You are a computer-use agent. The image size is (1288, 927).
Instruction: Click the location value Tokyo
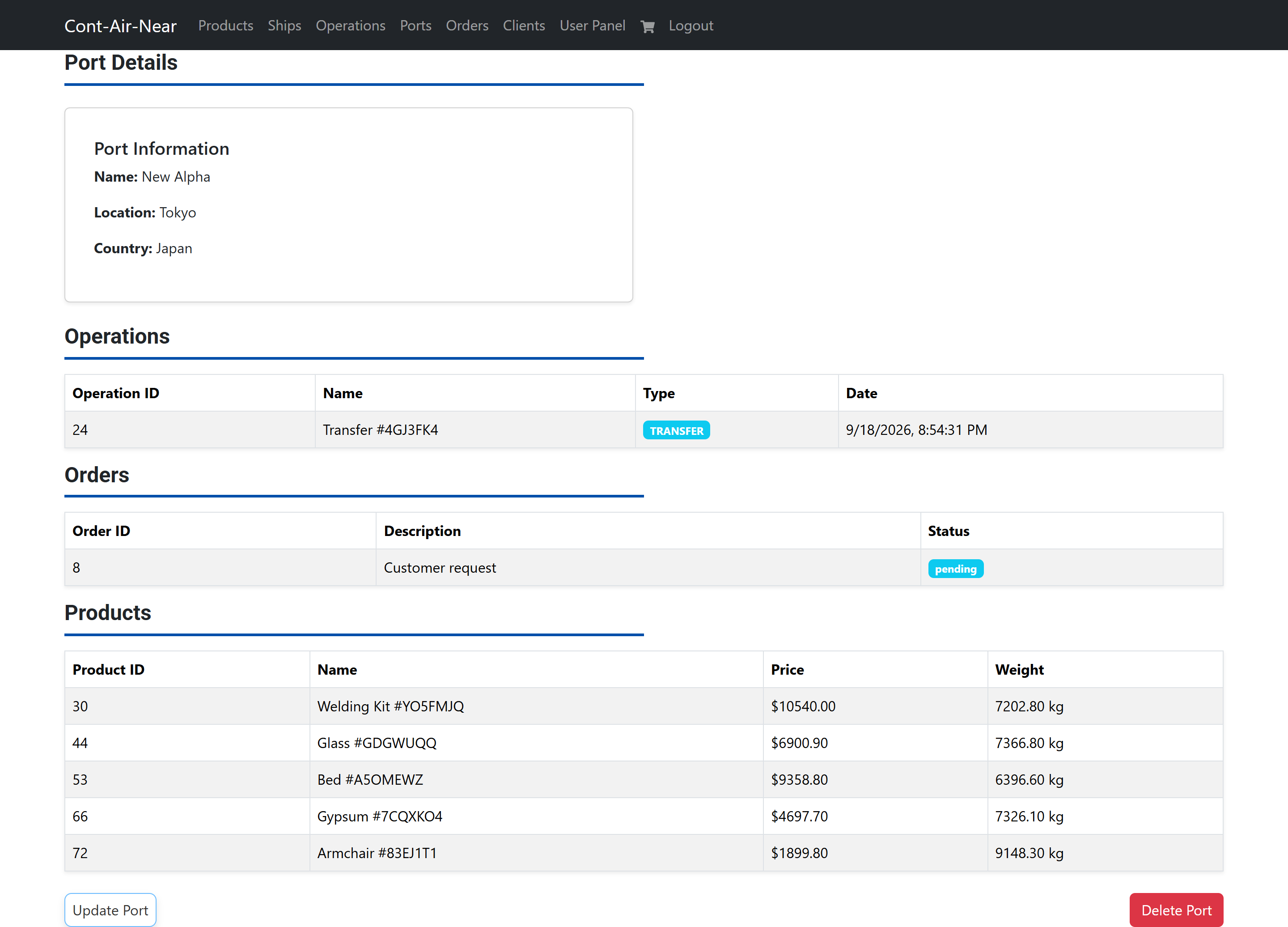coord(178,213)
